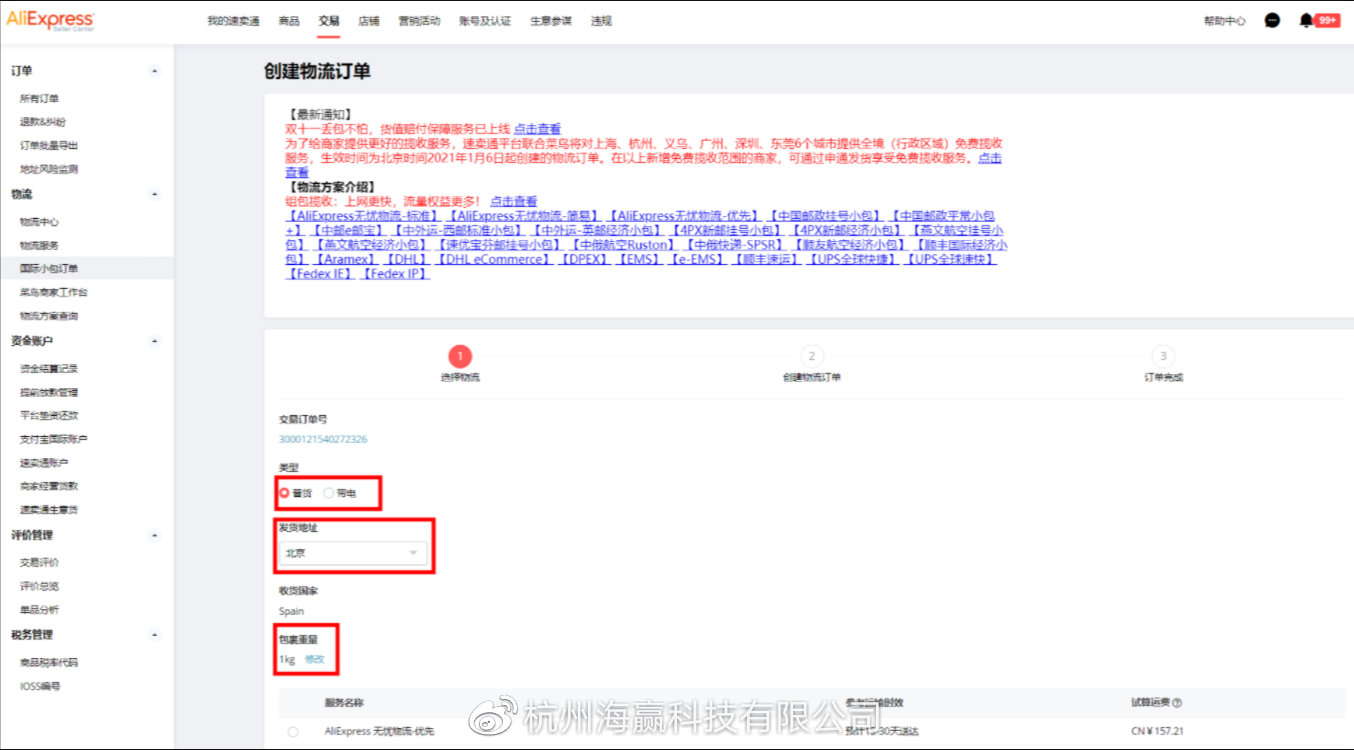Go to 退款&纠纷 in the sidebar
Viewport: 1354px width, 750px height.
(43, 121)
